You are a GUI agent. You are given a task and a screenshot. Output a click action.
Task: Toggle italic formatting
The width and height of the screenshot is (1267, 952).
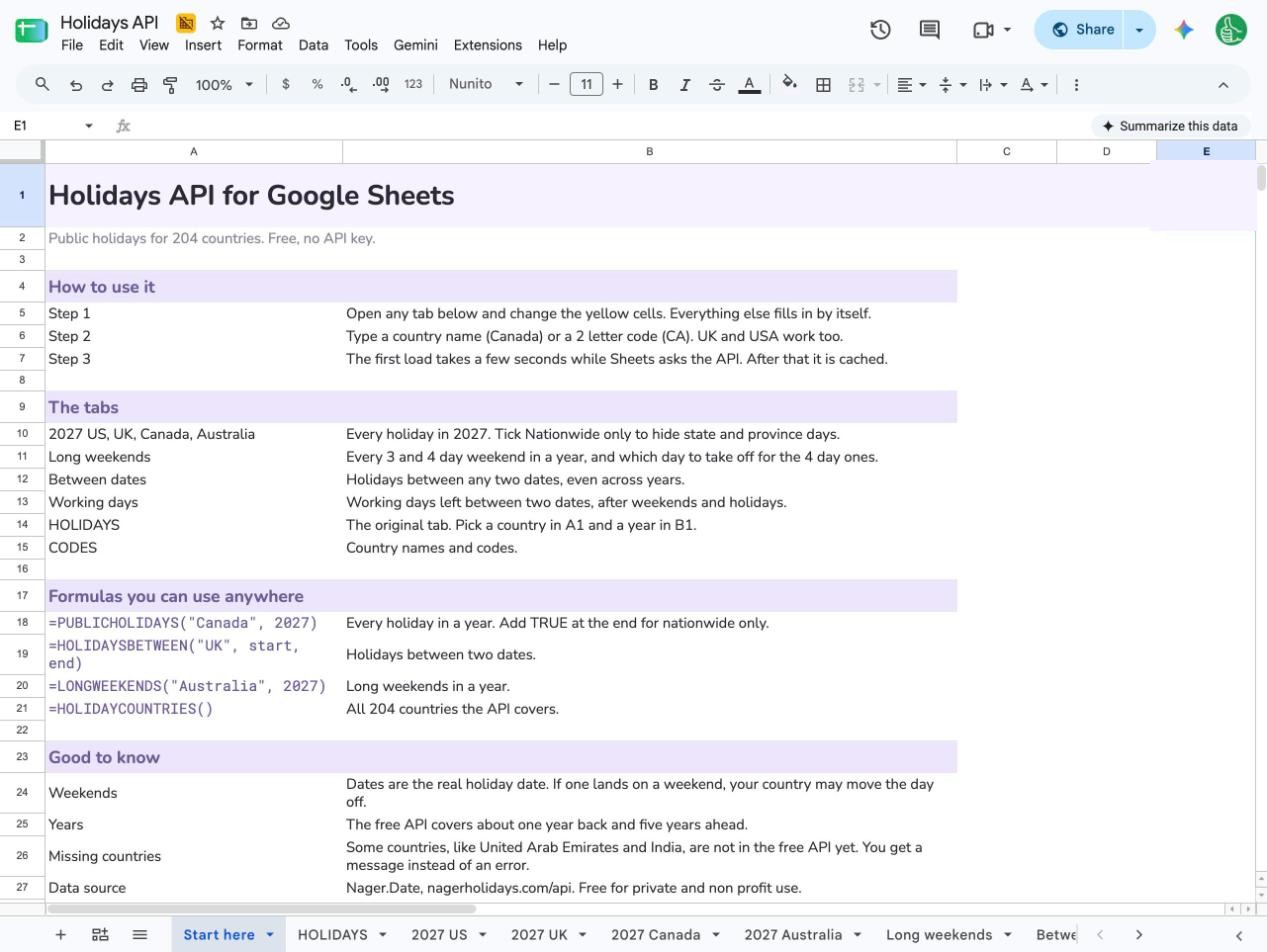pos(685,85)
